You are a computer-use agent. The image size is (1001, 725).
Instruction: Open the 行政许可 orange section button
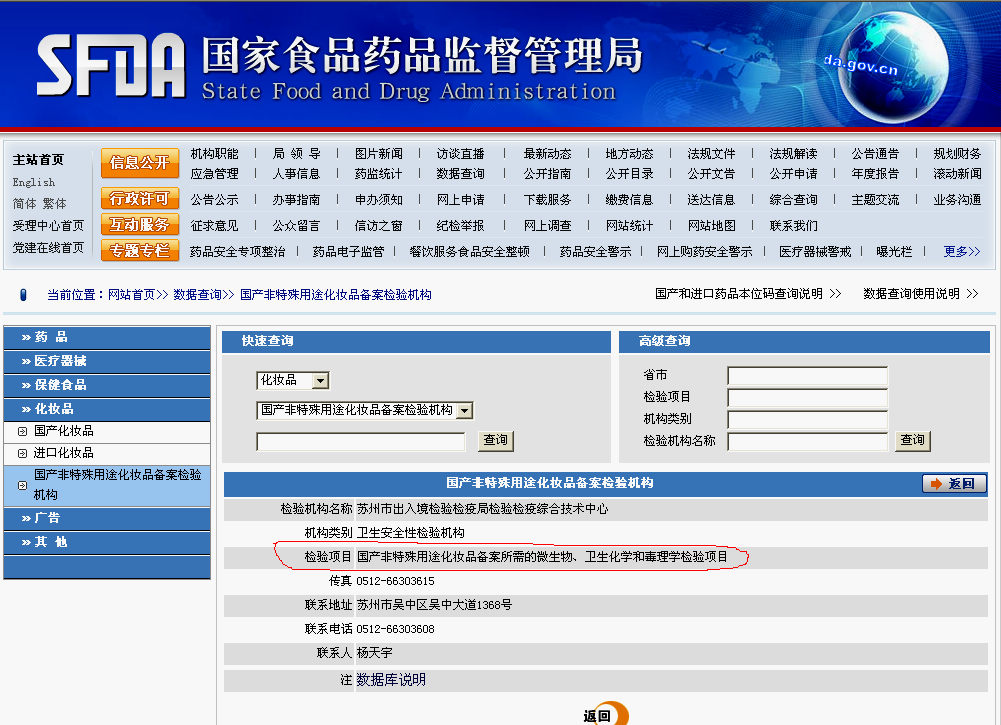tap(140, 198)
